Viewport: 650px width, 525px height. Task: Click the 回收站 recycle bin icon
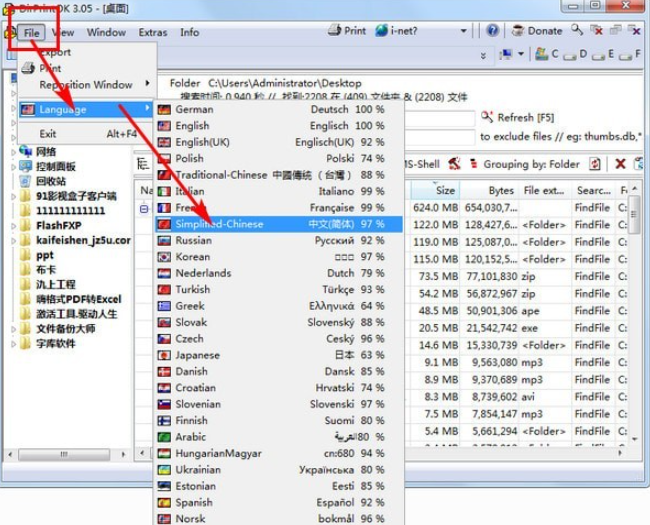coord(25,181)
